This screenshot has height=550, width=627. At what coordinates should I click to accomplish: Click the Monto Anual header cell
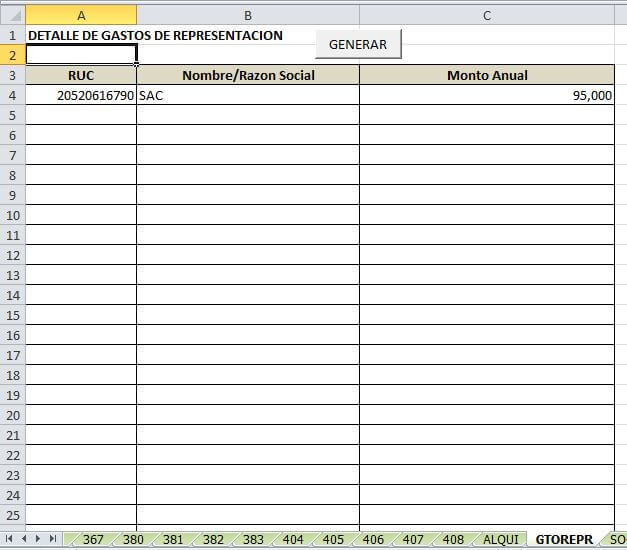487,75
